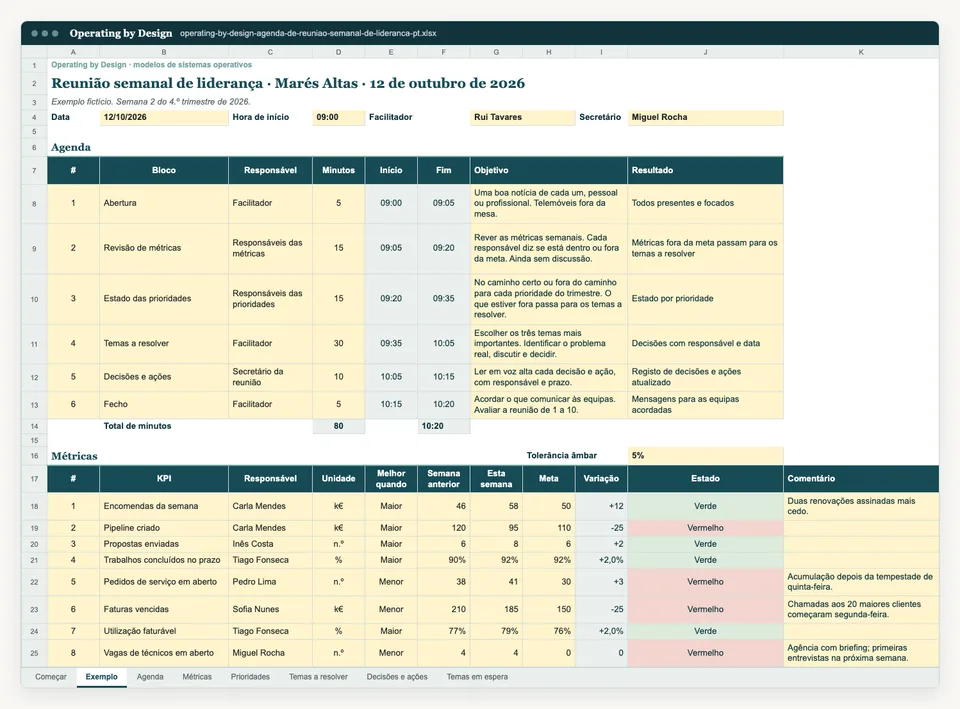Image resolution: width=960 pixels, height=709 pixels.
Task: Select the Decisões e ações agenda cell
Action: 164,377
